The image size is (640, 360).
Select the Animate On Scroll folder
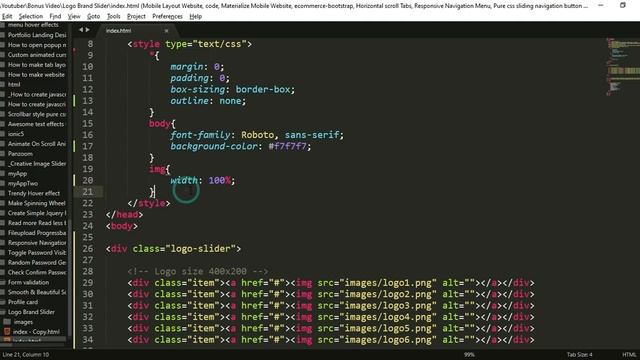click(x=37, y=144)
